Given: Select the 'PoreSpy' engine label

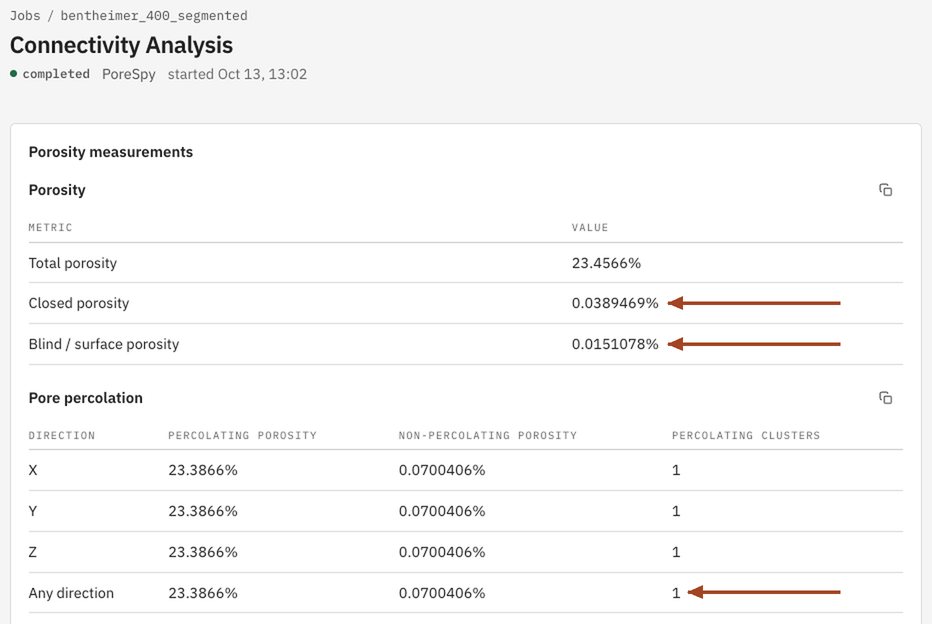Looking at the screenshot, I should point(128,74).
